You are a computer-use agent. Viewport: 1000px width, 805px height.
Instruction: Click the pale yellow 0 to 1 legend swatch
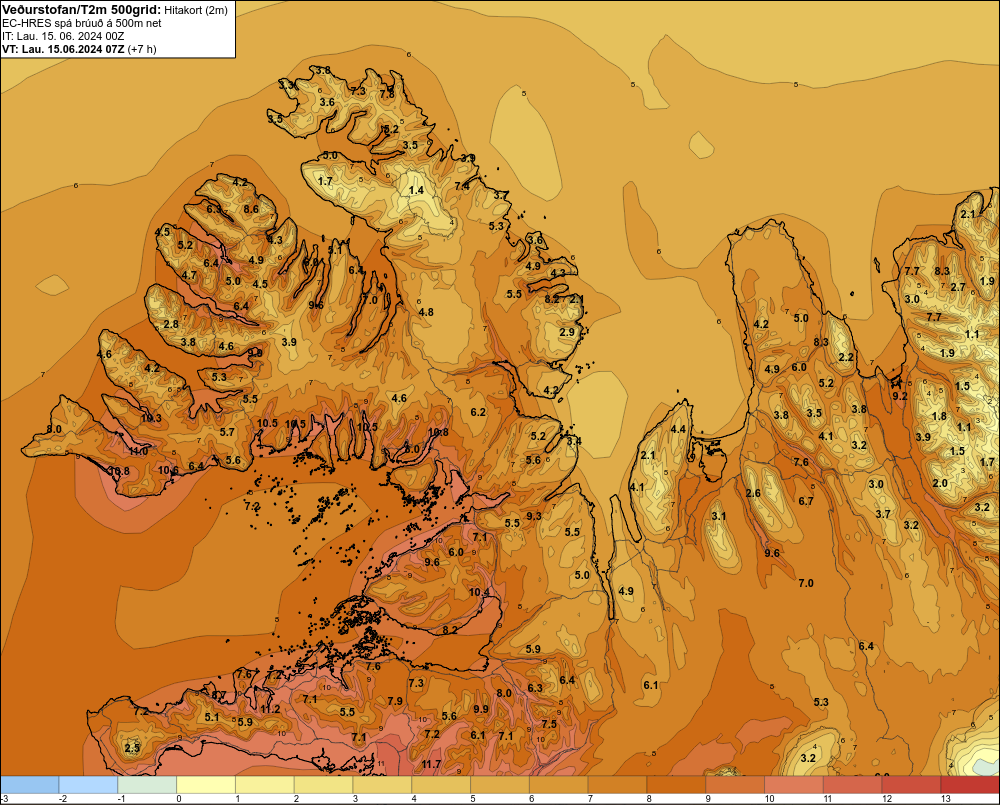206,785
